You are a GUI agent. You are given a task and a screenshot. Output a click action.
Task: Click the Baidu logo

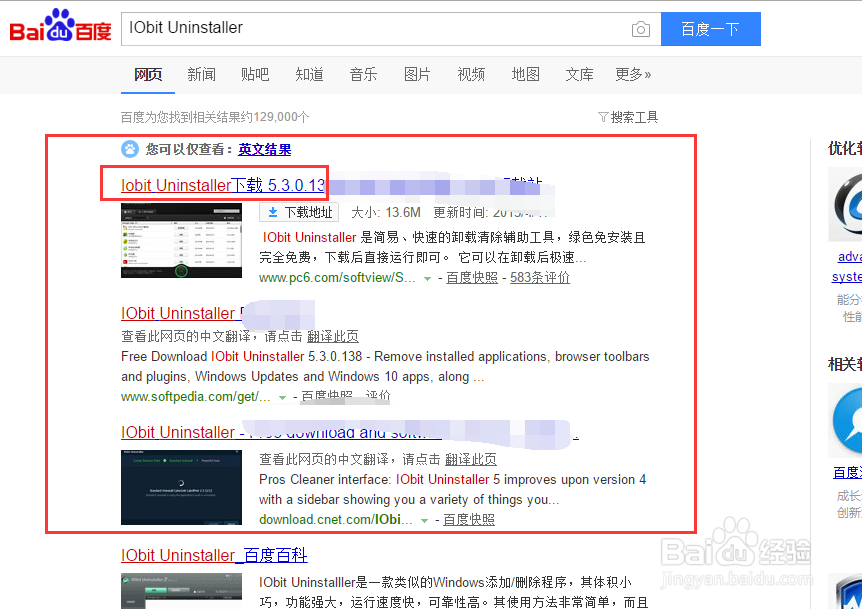[60, 26]
